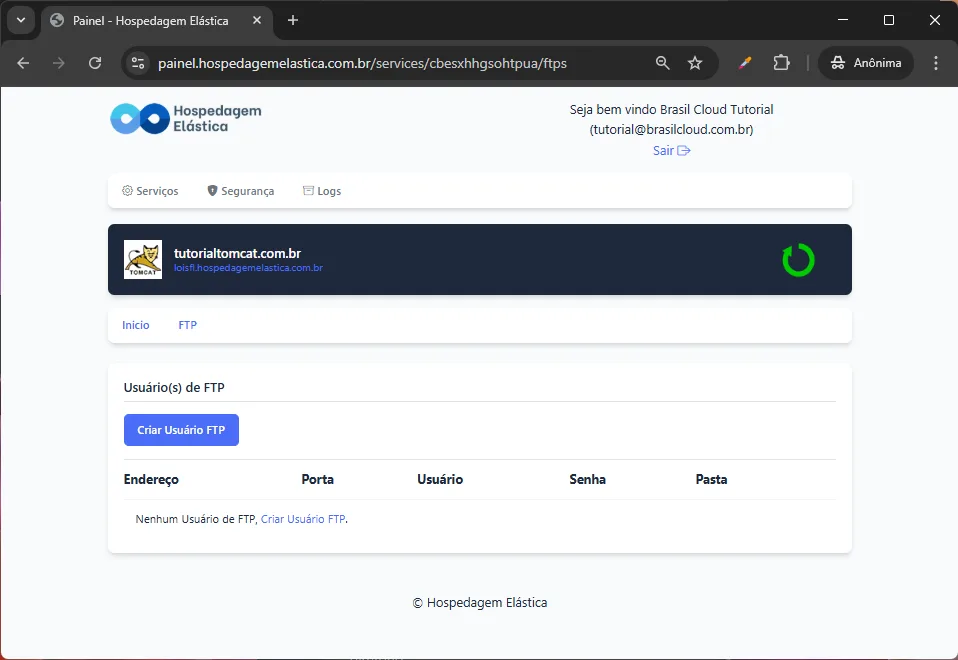The image size is (958, 660).
Task: Click the tutorial@brasilcloud.com.br email text
Action: click(671, 130)
